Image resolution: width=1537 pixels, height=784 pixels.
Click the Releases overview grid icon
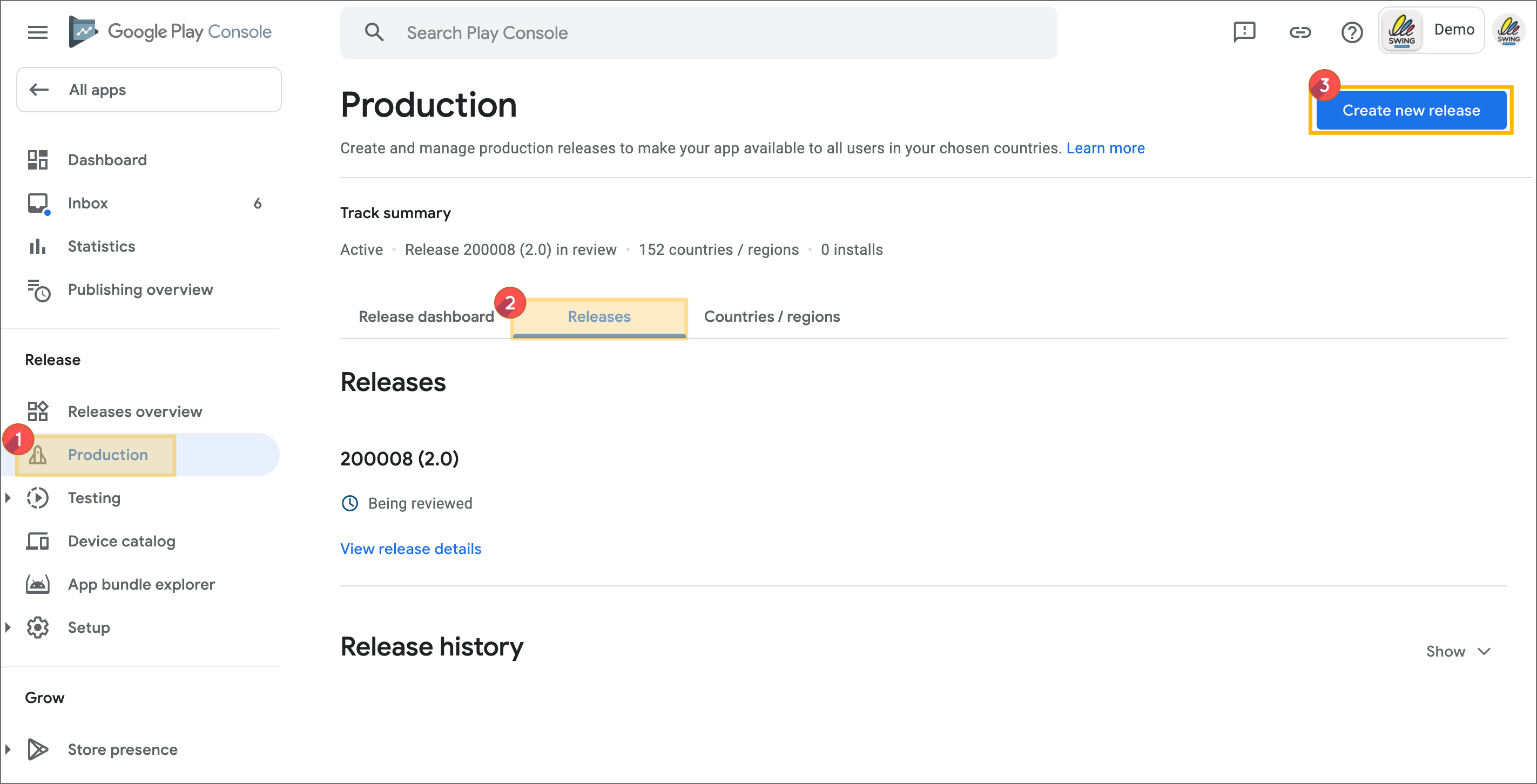38,411
